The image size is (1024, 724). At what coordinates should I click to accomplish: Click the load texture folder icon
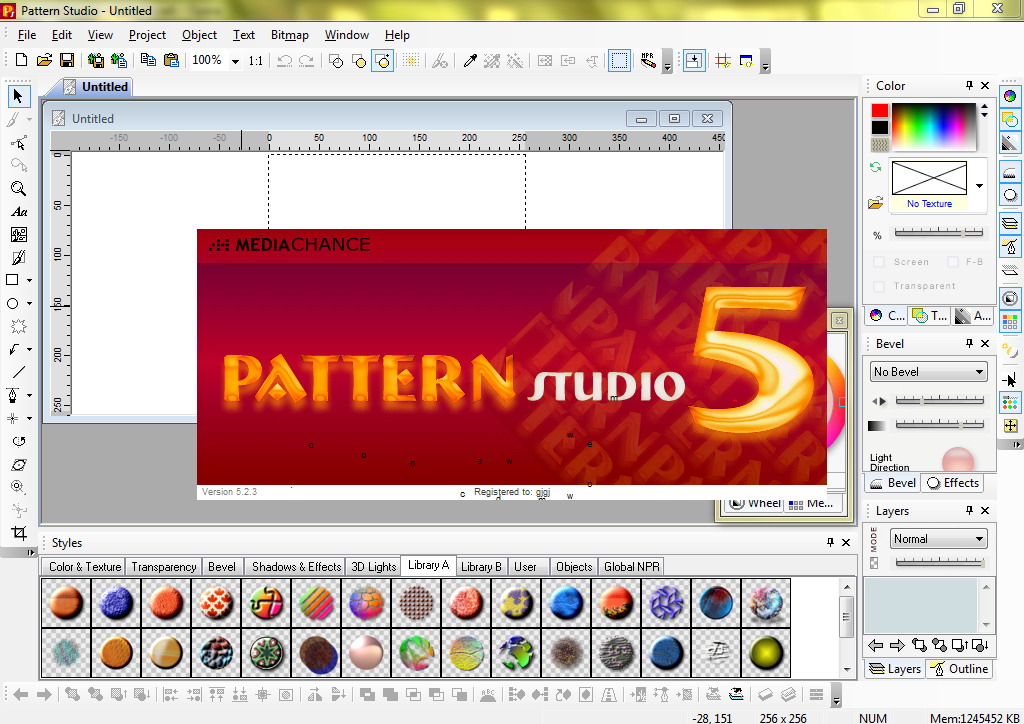coord(876,203)
